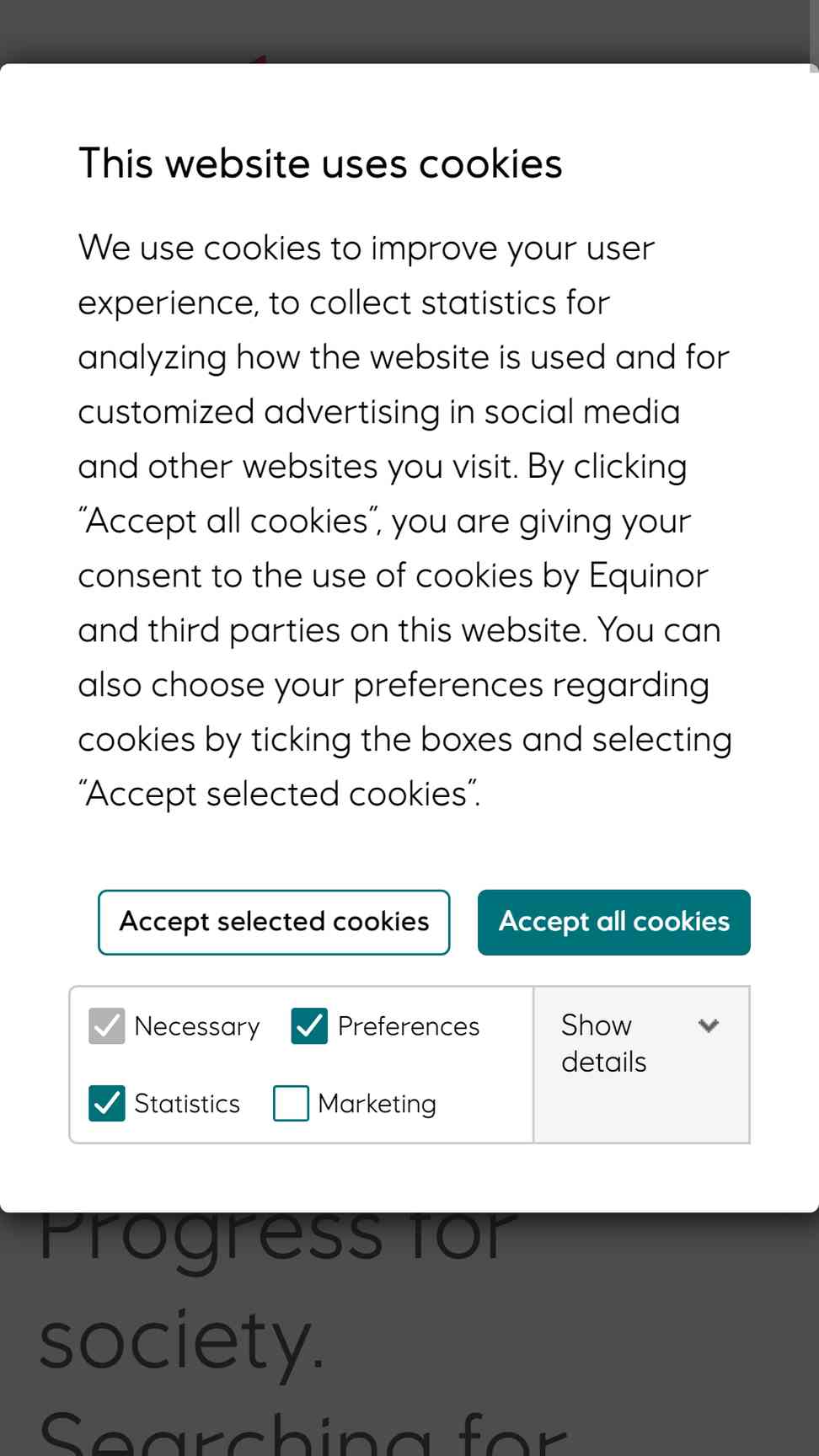Enable the Marketing cookies checkbox
The width and height of the screenshot is (819, 1456).
coord(291,1103)
